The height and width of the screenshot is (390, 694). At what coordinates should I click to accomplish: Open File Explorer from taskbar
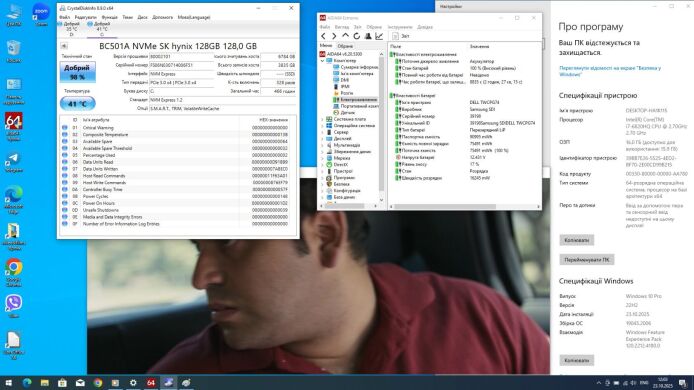[44, 382]
